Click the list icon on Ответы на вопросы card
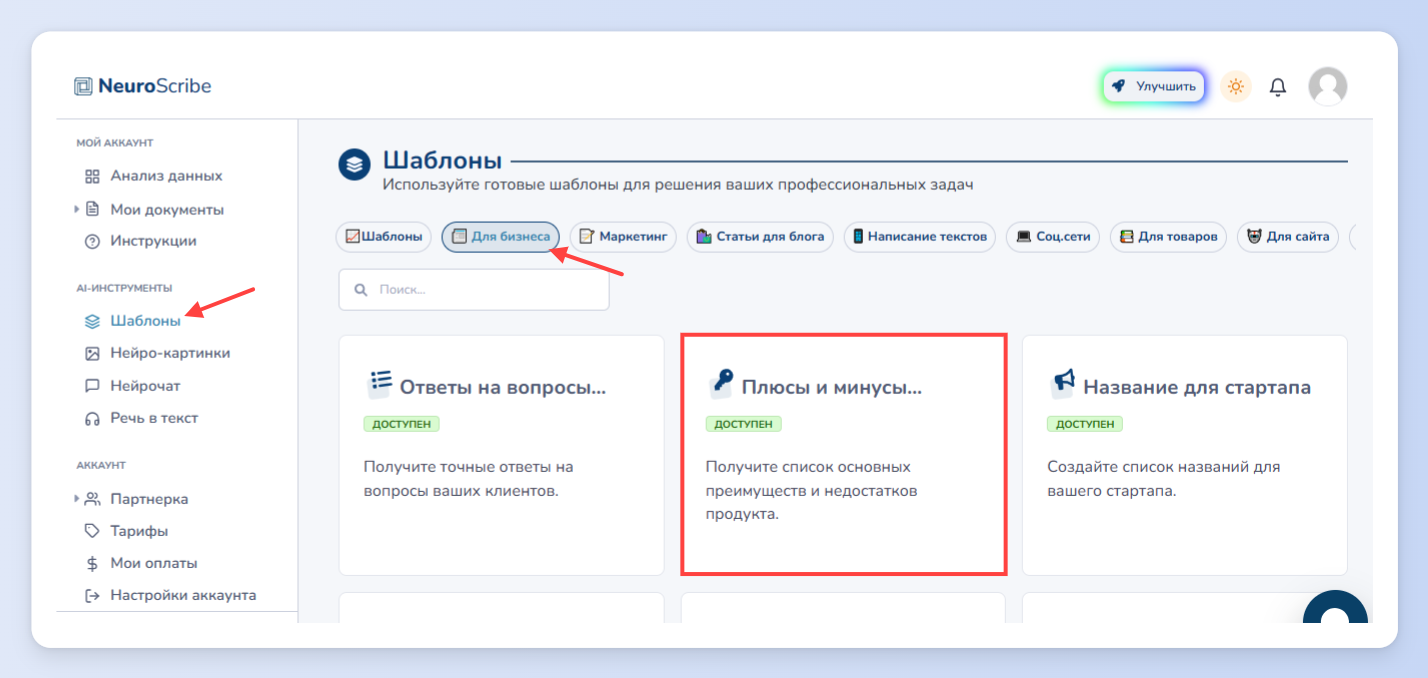This screenshot has height=678, width=1428. pyautogui.click(x=380, y=382)
